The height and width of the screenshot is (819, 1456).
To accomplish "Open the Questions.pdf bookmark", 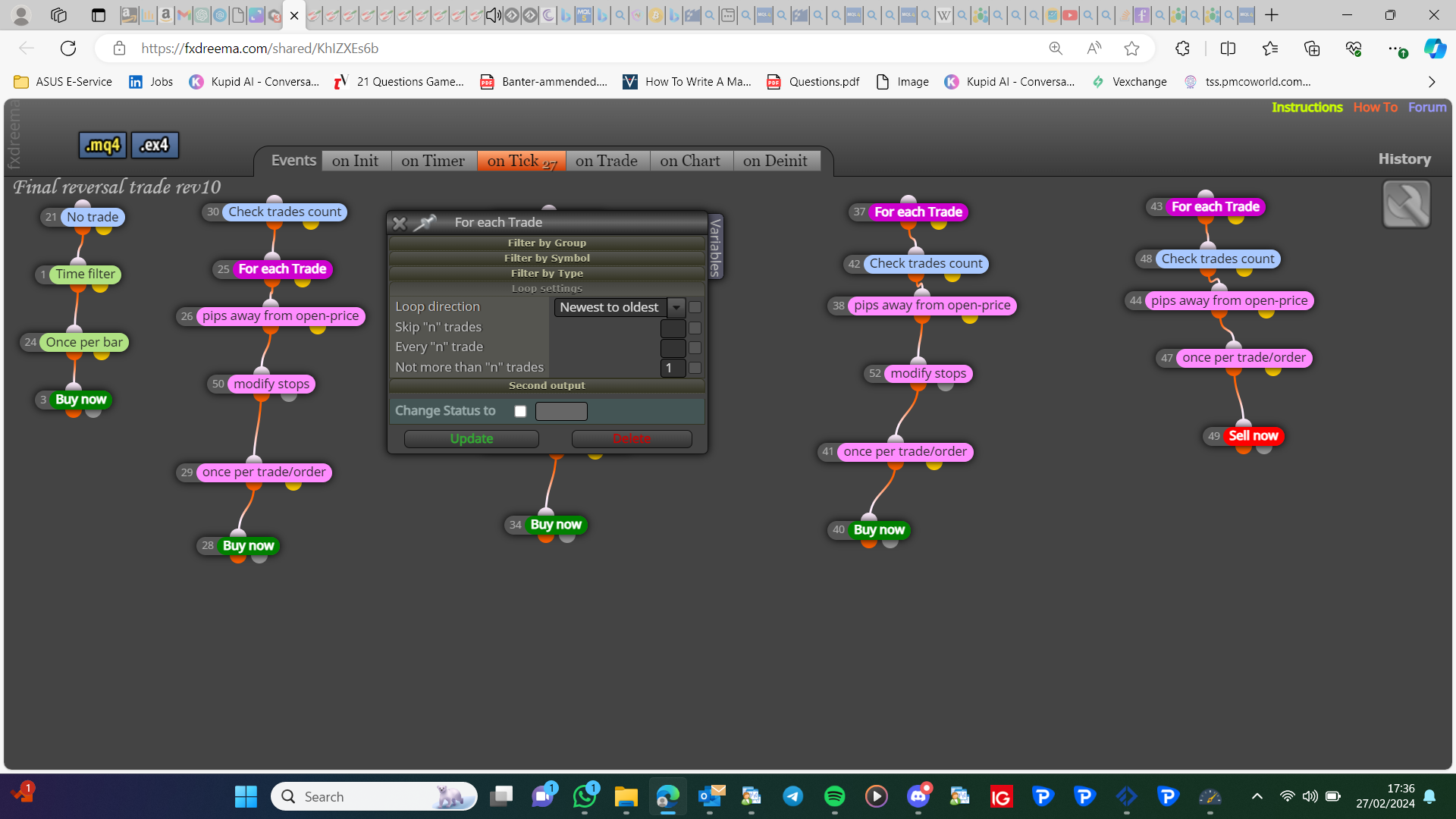I will point(813,82).
